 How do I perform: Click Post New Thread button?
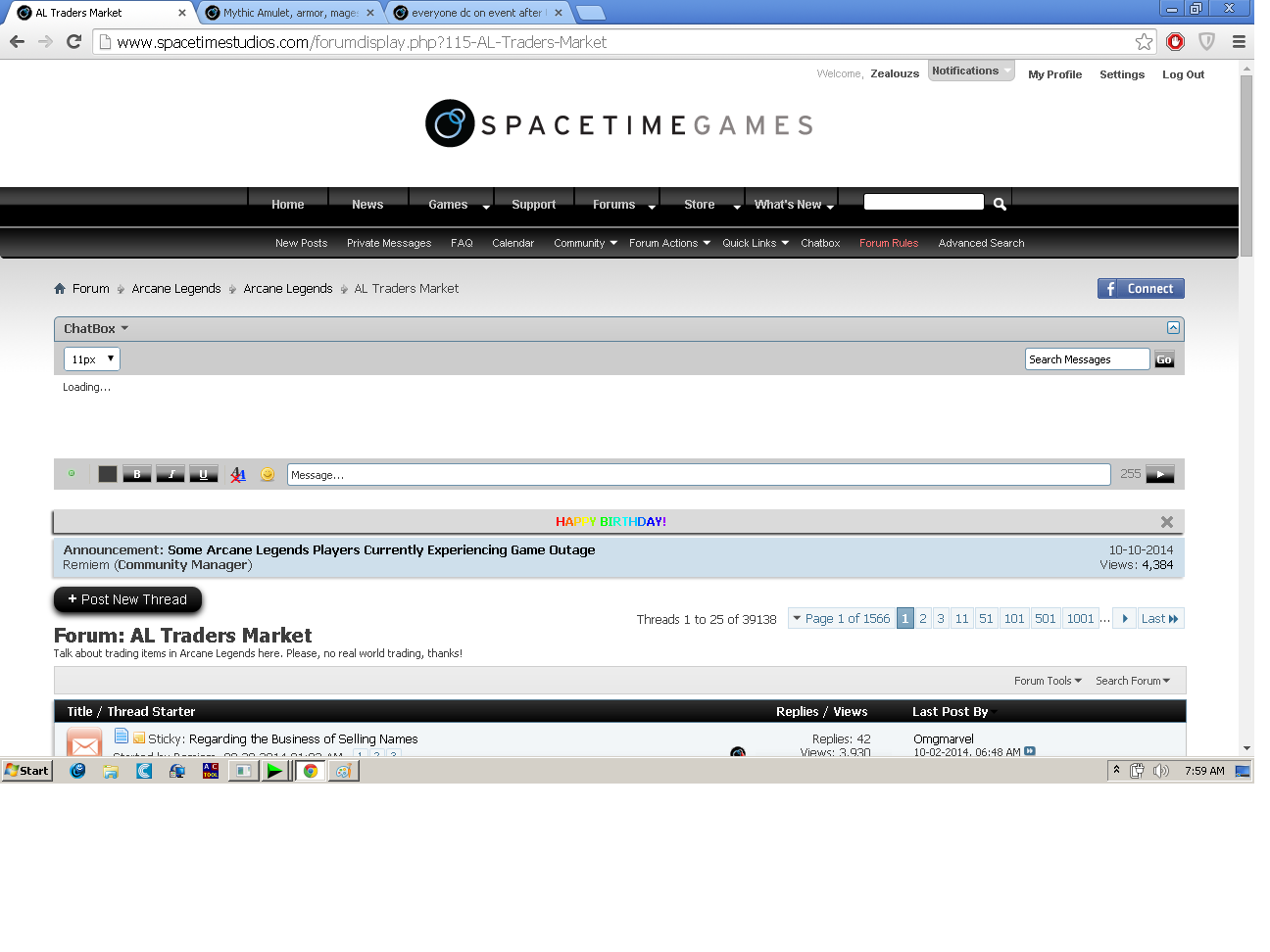[127, 599]
